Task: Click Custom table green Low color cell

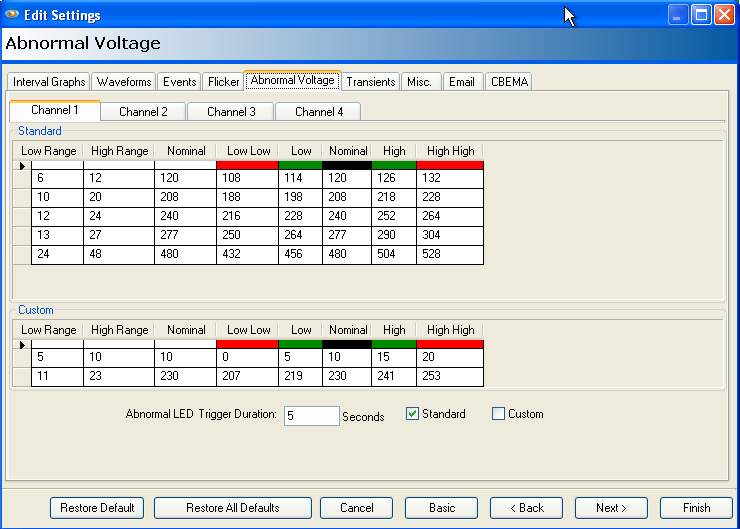Action: 301,344
